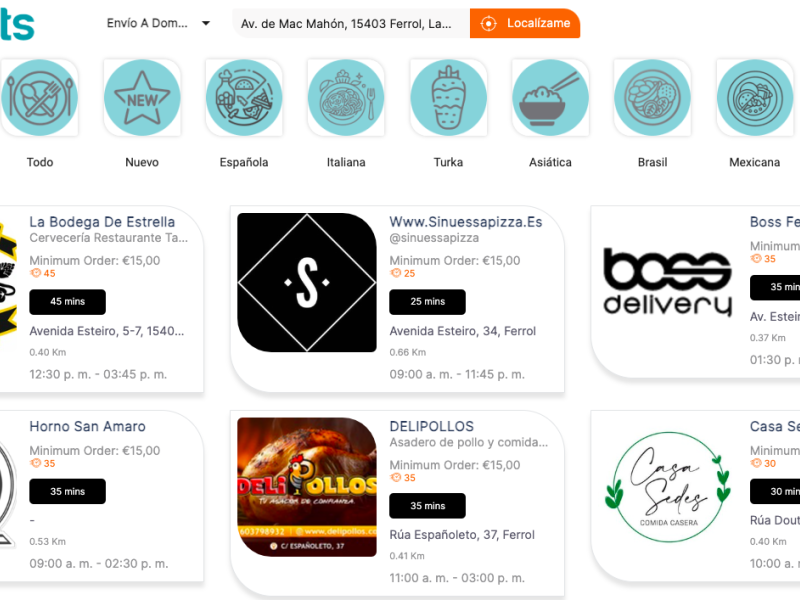Select the Todo category icon
800x600 pixels.
(x=40, y=97)
